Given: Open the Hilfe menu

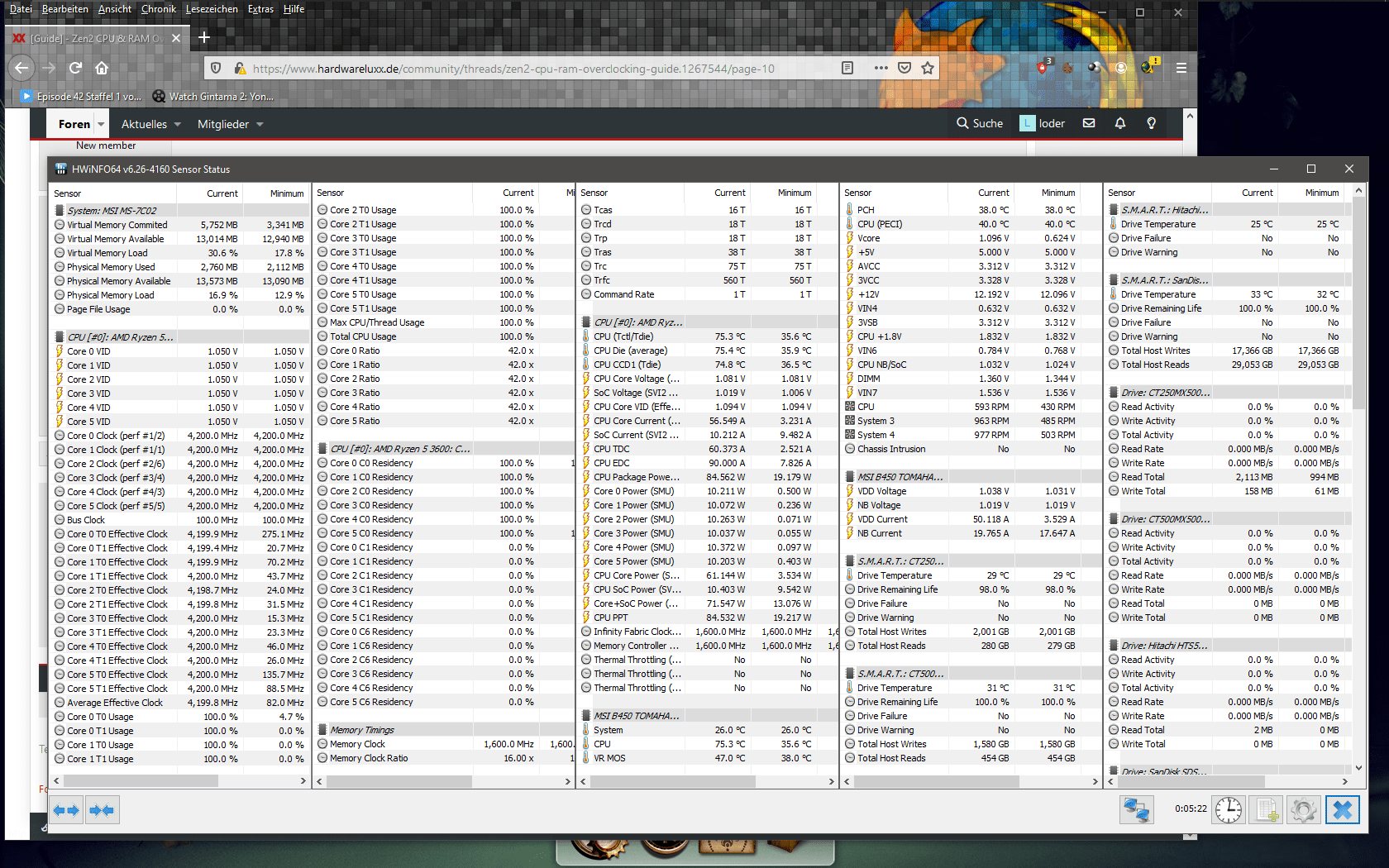Looking at the screenshot, I should click(294, 9).
